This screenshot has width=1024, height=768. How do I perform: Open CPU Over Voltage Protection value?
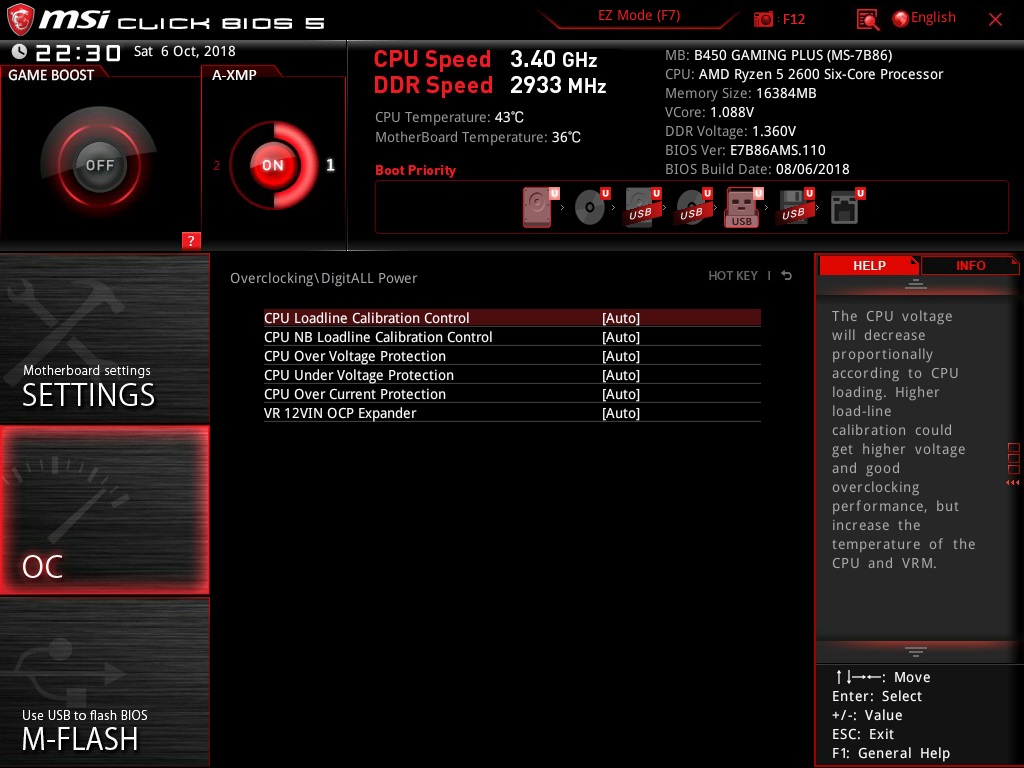(621, 356)
